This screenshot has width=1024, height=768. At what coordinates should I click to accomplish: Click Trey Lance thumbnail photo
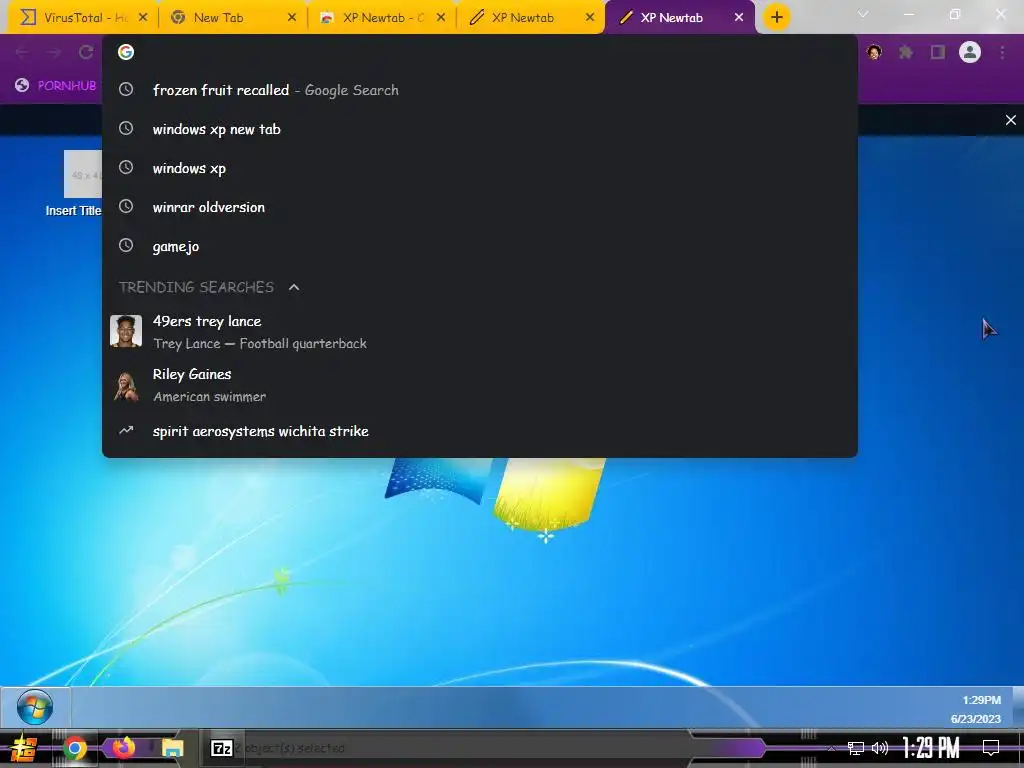(x=126, y=331)
